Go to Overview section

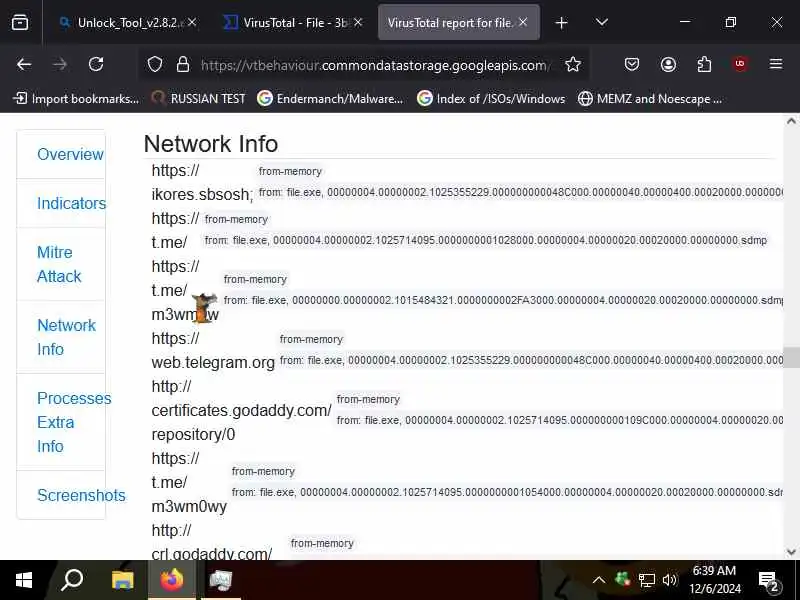(x=70, y=154)
